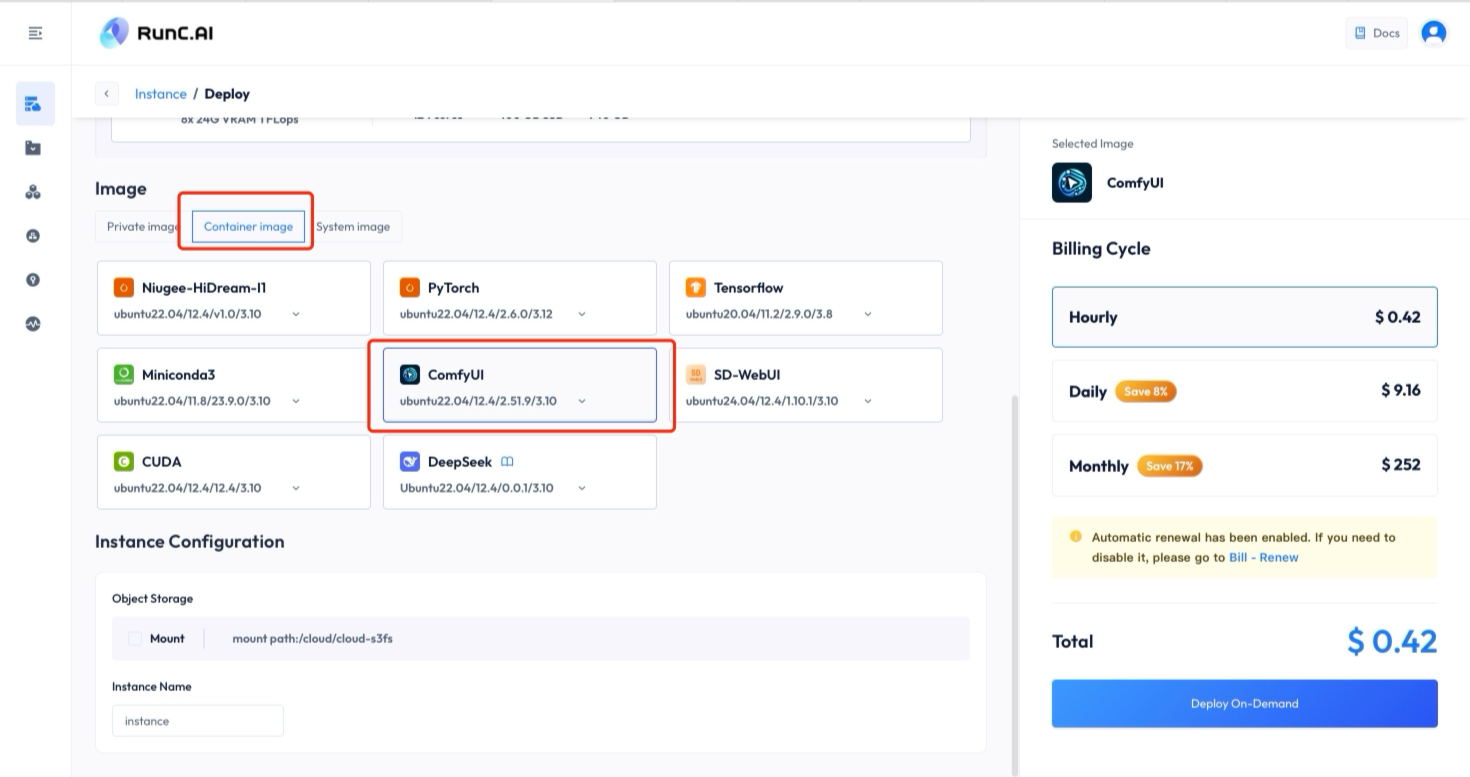Click the page vertical scrollbar

(1013, 585)
